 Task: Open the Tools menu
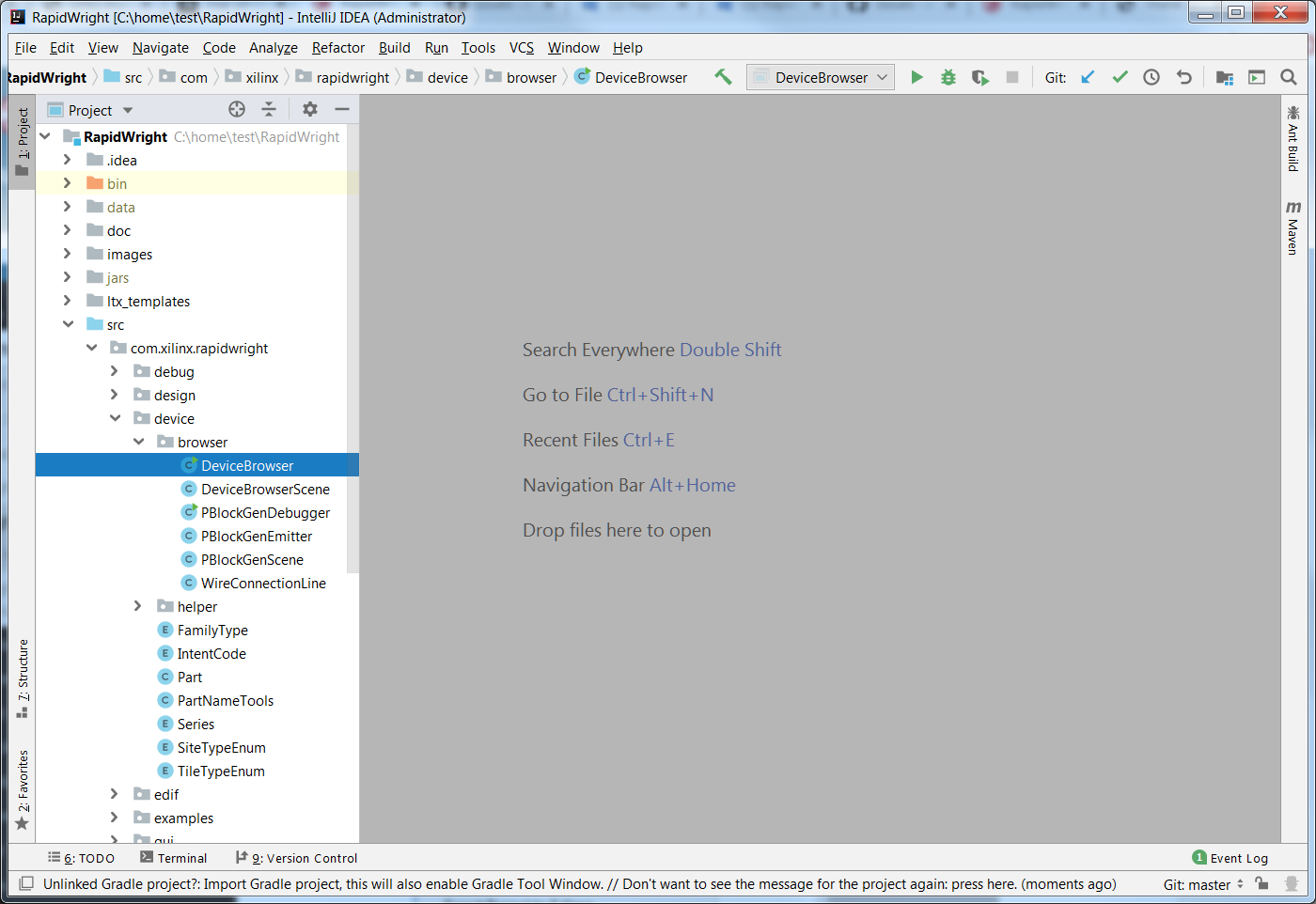point(478,47)
